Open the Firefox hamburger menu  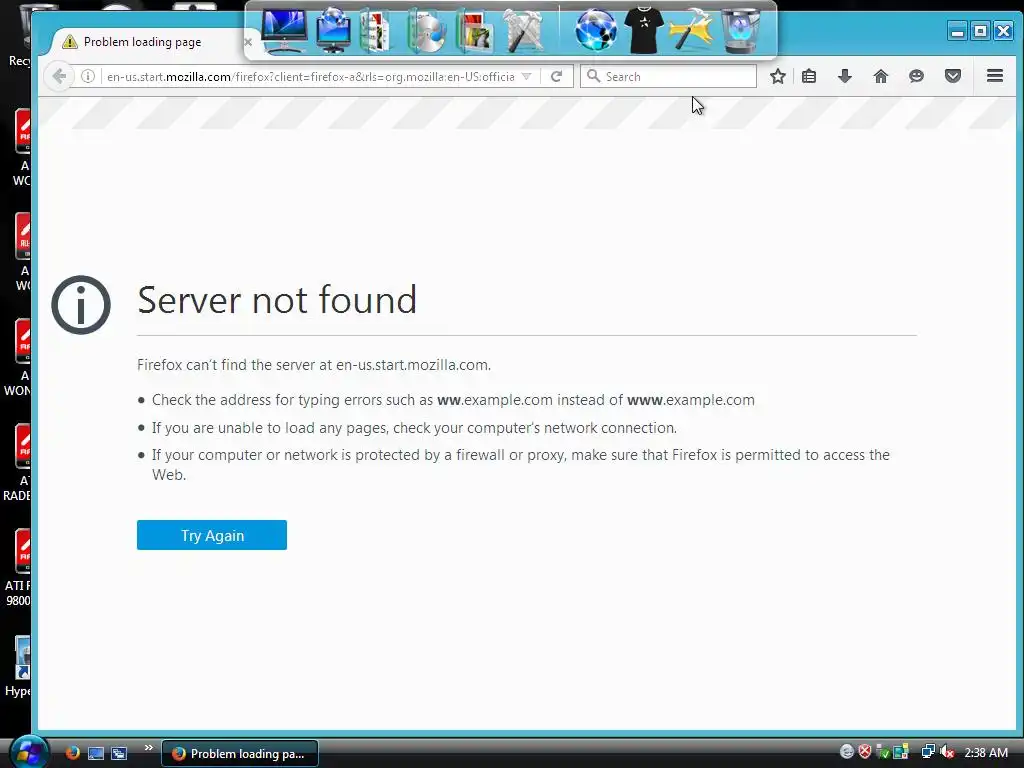(x=995, y=76)
